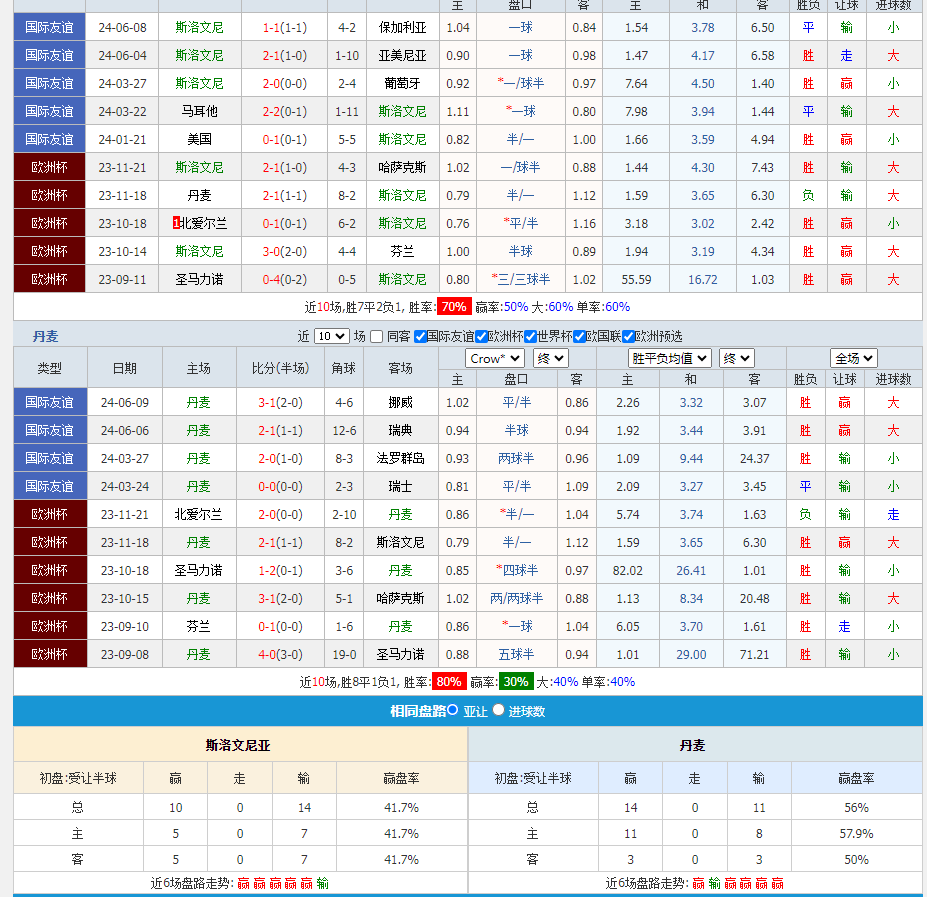
Task: Open the Crow* bookmaker dropdown
Action: (495, 358)
